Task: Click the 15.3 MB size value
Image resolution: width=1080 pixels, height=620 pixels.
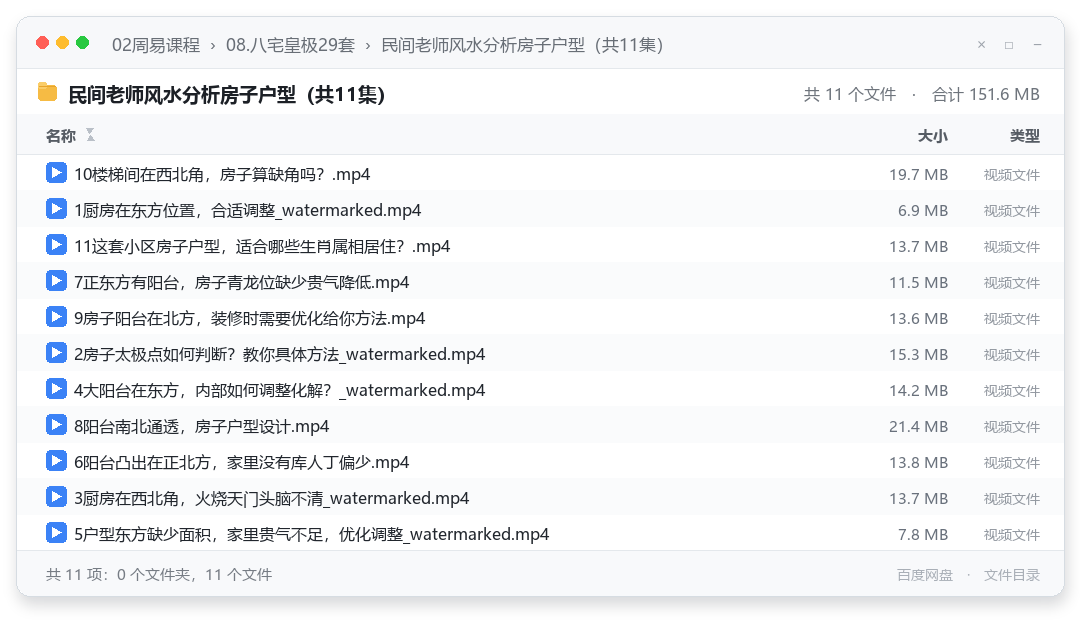Action: point(918,354)
